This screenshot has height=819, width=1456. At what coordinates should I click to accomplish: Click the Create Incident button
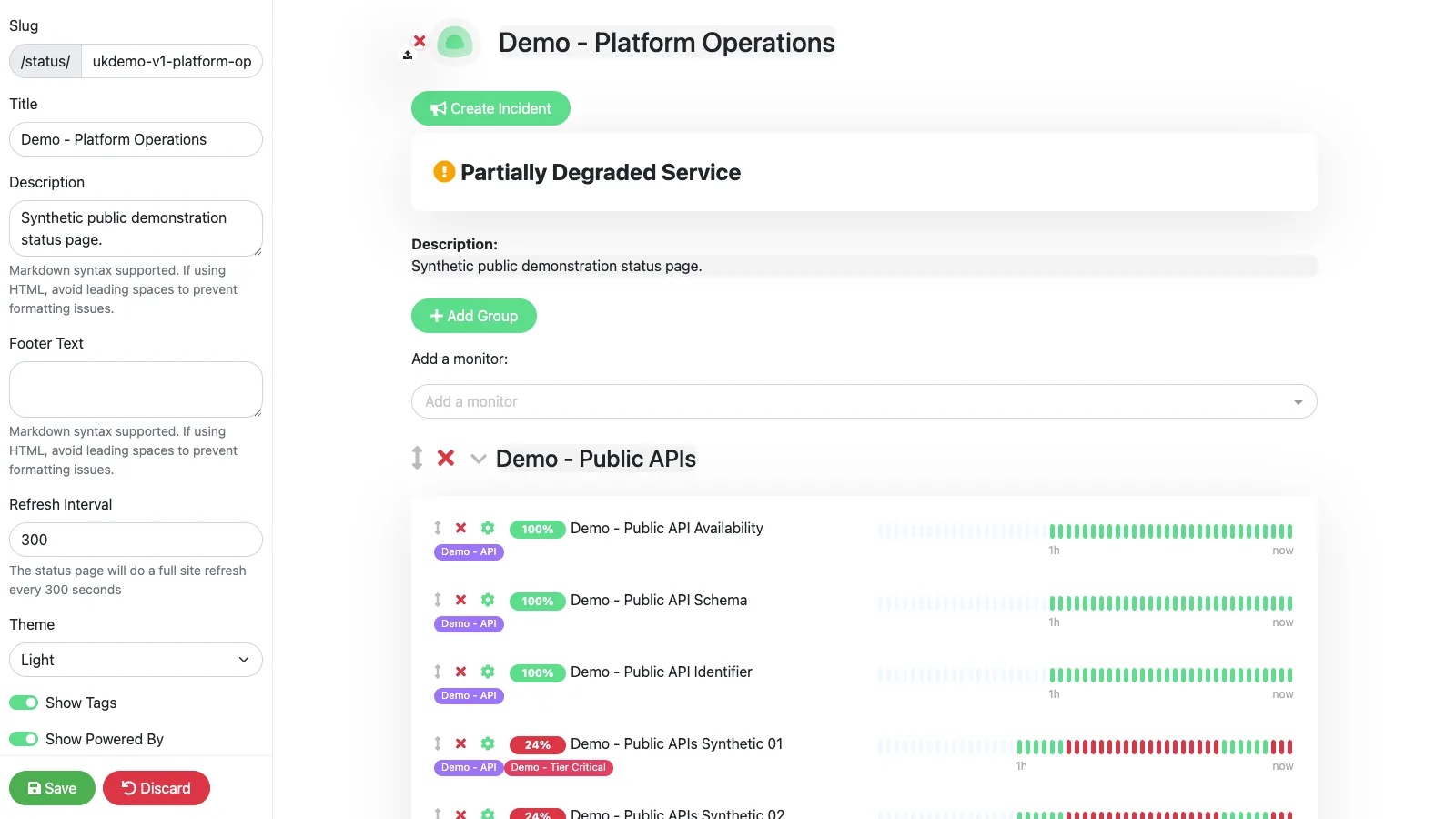(x=490, y=108)
